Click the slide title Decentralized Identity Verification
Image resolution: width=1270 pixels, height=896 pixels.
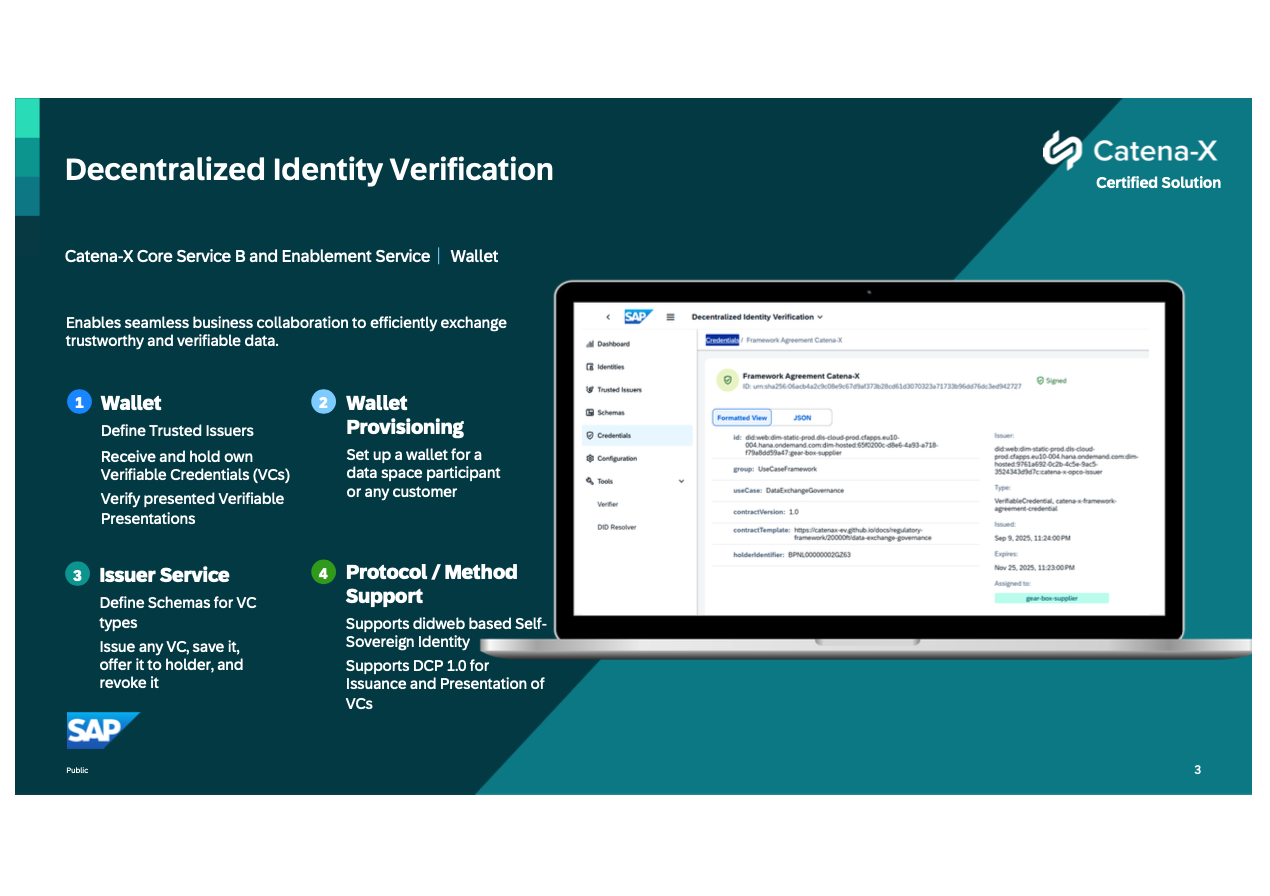point(309,169)
